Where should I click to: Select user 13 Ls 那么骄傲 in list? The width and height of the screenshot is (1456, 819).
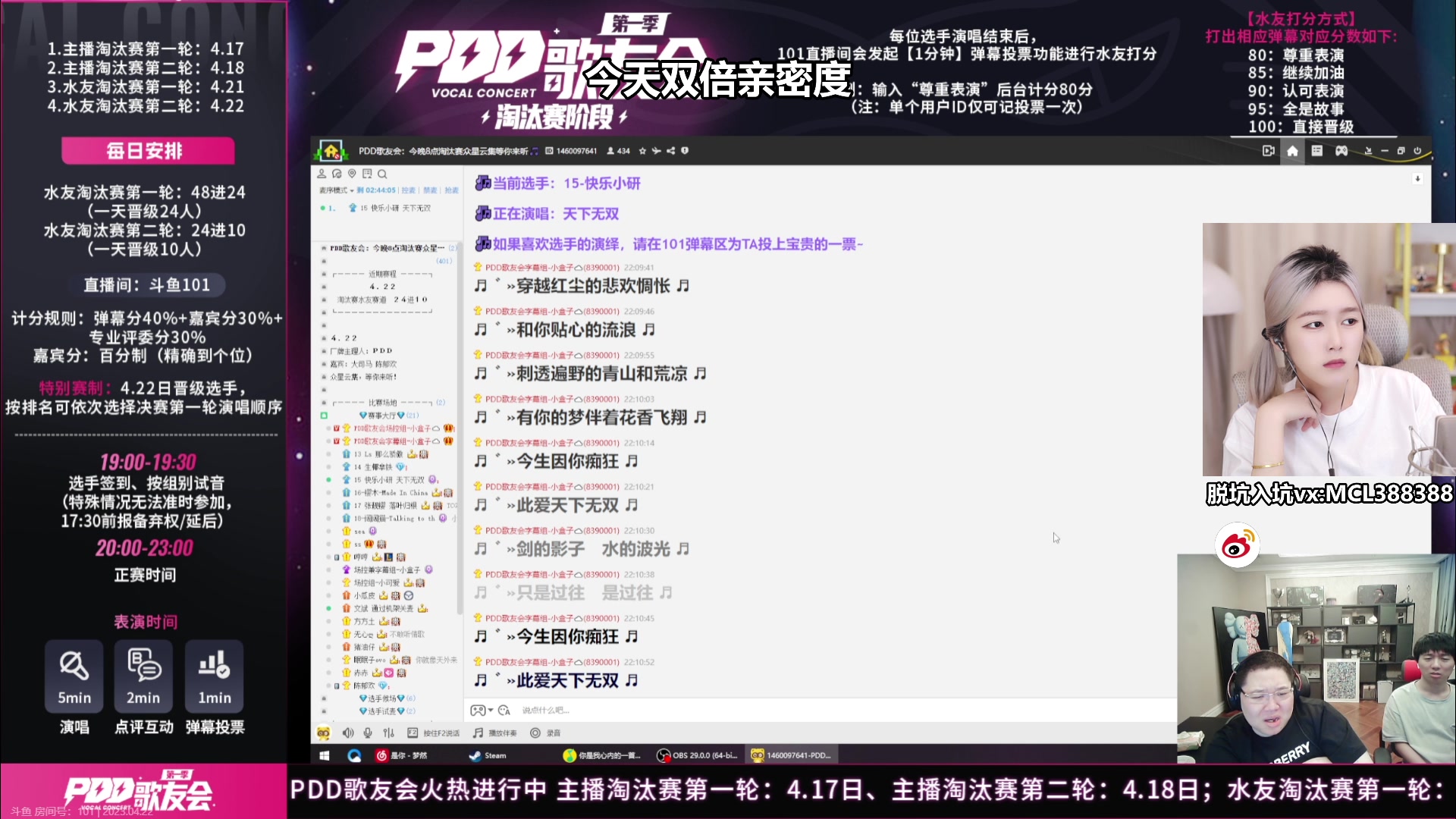(387, 454)
